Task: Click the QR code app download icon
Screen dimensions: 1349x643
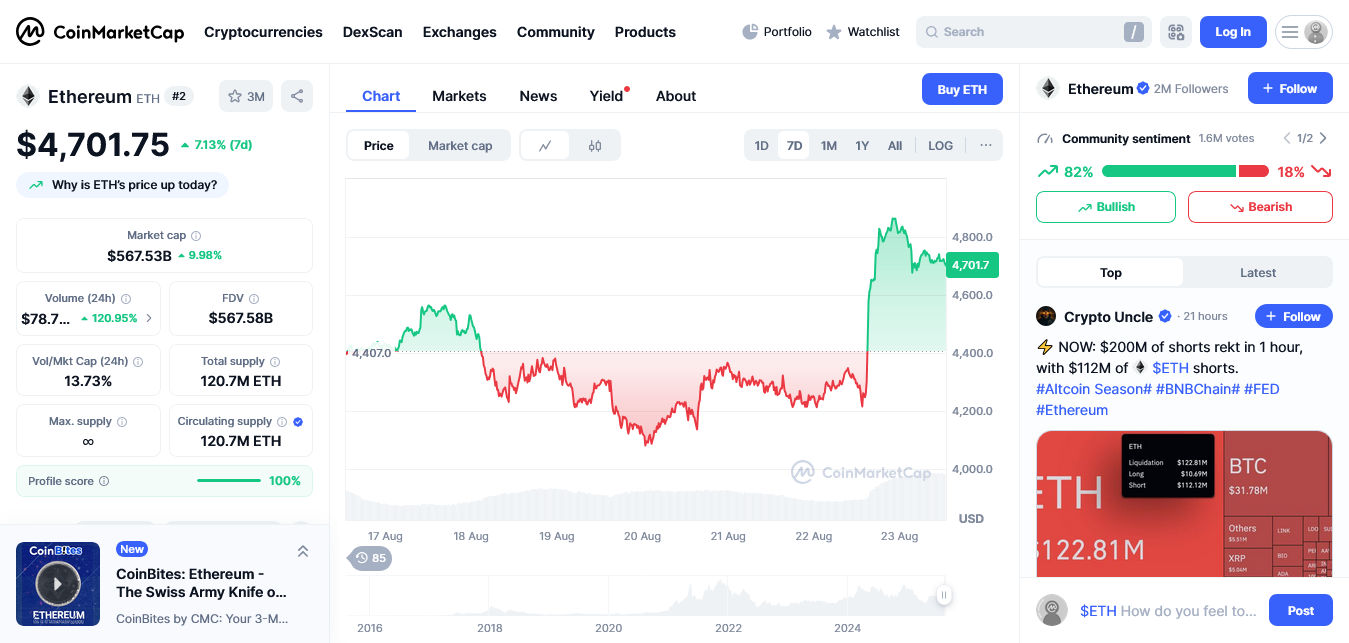Action: click(x=1176, y=32)
